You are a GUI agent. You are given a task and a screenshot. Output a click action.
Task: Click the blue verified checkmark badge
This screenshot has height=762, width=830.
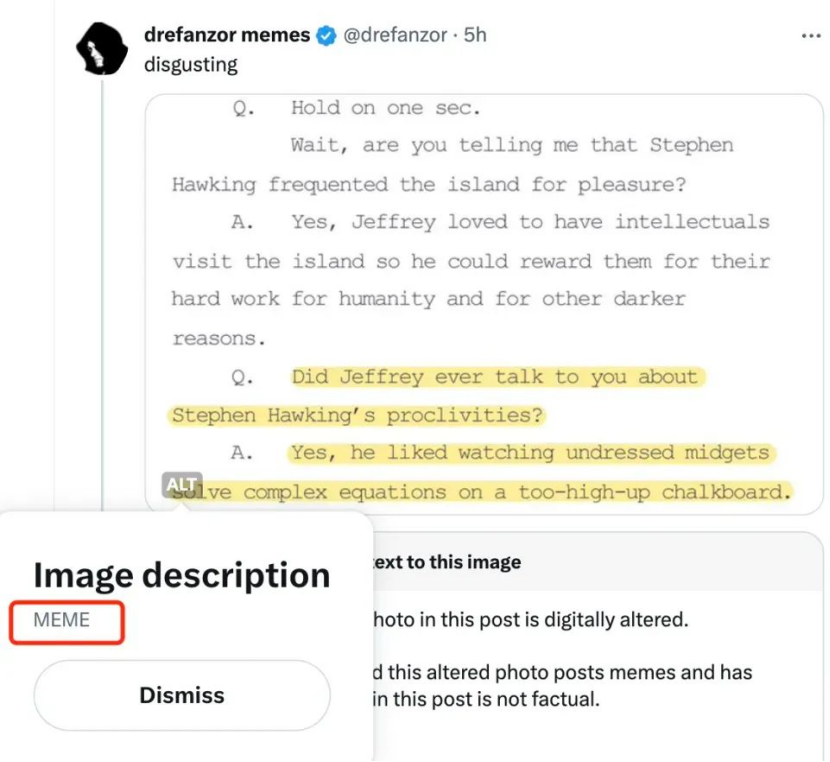pyautogui.click(x=326, y=35)
